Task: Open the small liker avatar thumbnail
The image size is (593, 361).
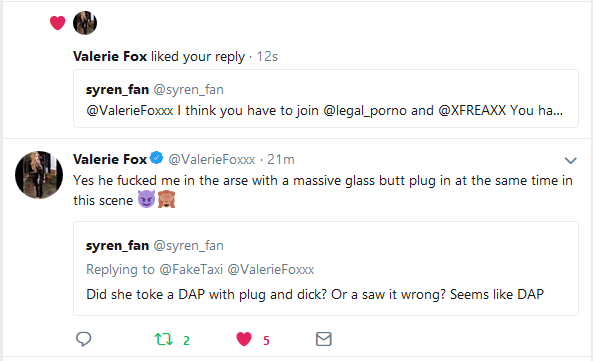Action: click(85, 23)
